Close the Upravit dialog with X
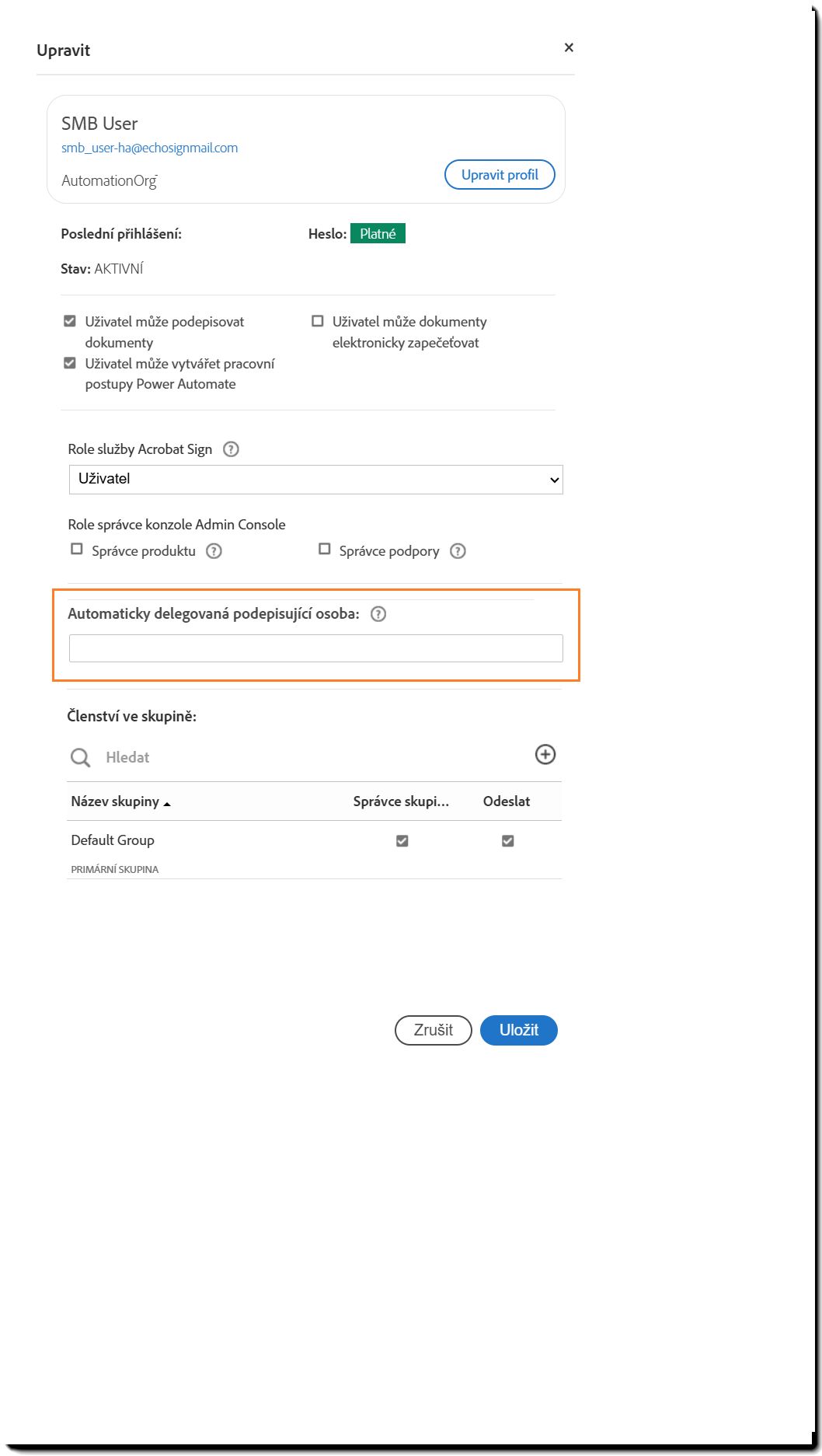The height and width of the screenshot is (1456, 822). pyautogui.click(x=569, y=47)
